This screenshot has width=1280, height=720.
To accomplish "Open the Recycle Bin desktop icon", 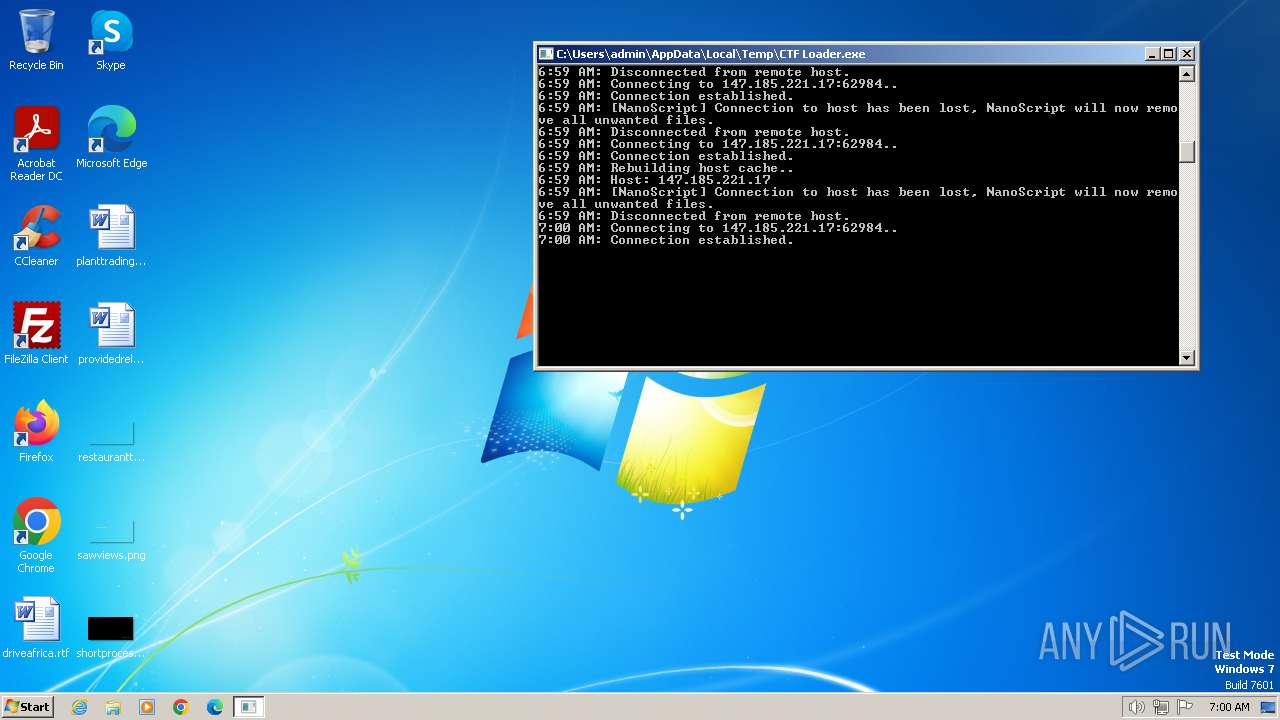I will (x=36, y=40).
